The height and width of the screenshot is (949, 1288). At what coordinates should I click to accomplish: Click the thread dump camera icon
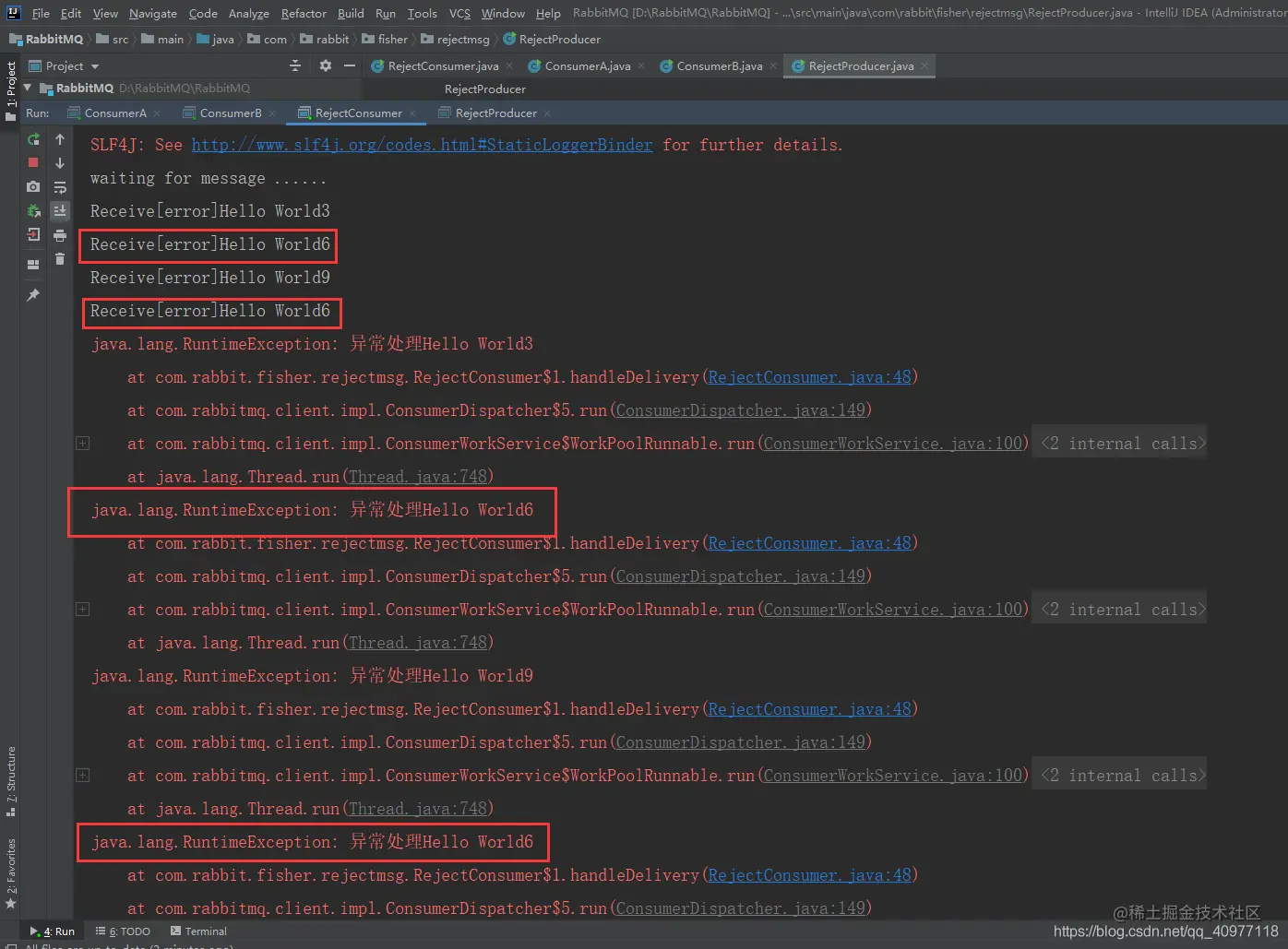click(x=33, y=186)
